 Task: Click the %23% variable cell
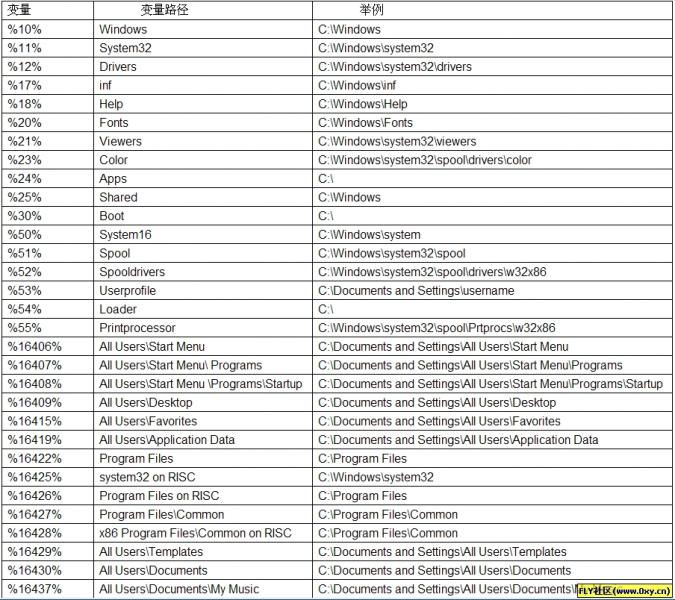[47, 160]
